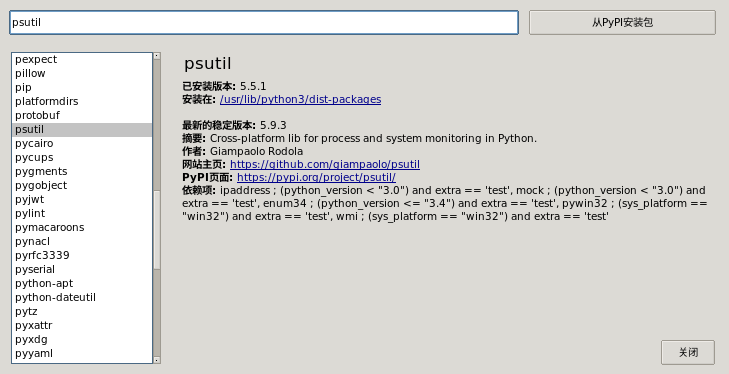Select python-apt in the package list

(82, 283)
